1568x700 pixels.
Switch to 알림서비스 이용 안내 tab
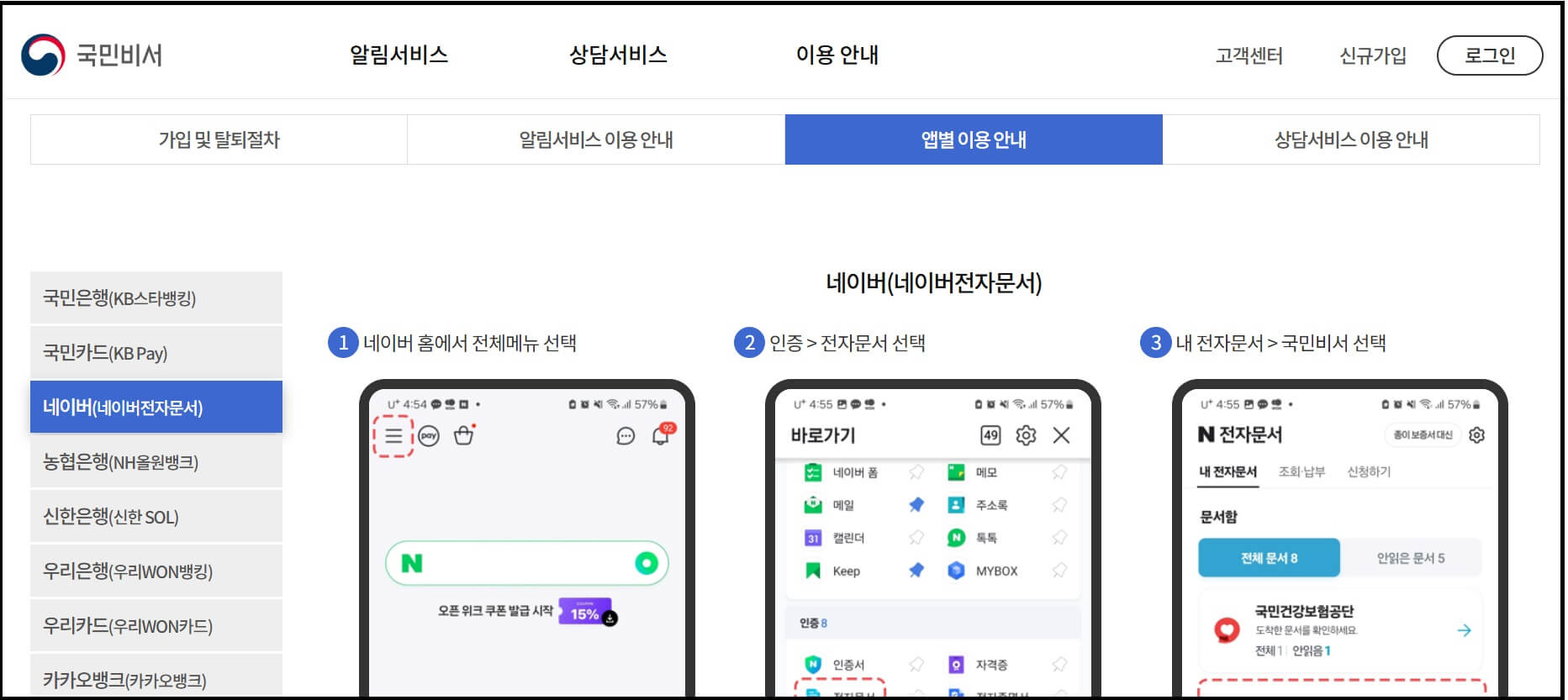(596, 139)
